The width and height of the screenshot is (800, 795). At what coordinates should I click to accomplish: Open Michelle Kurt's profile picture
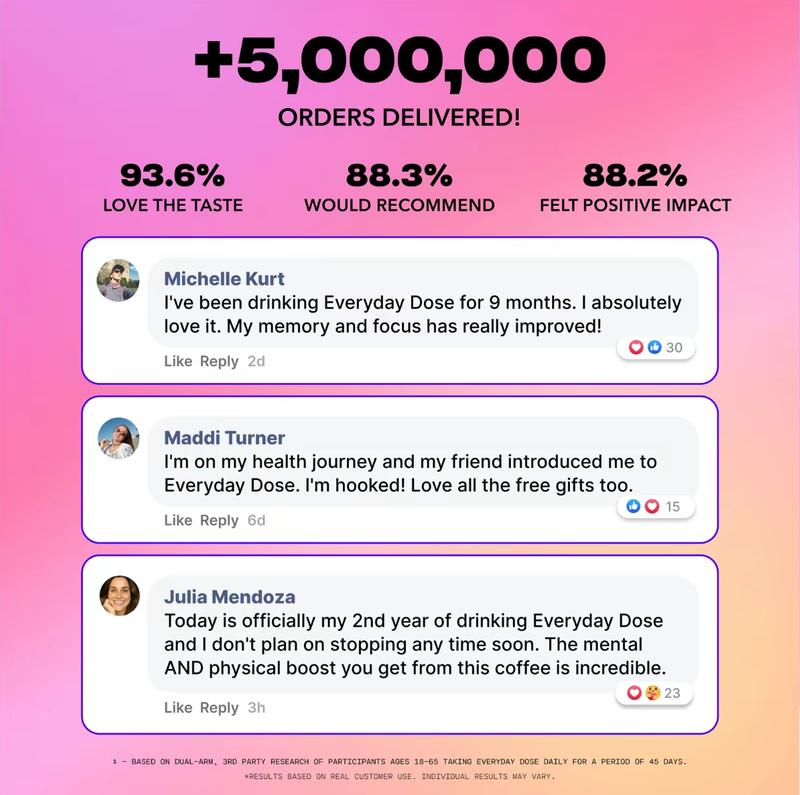click(x=118, y=279)
